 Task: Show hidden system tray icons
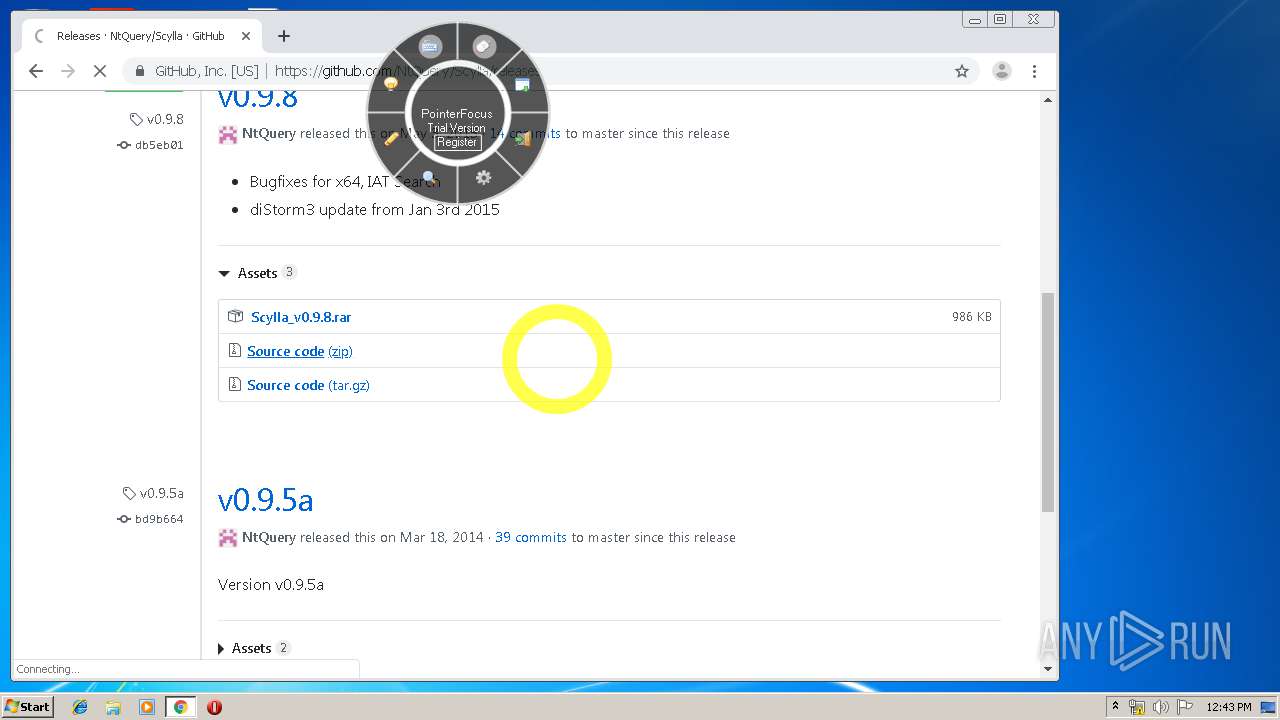pos(1115,706)
